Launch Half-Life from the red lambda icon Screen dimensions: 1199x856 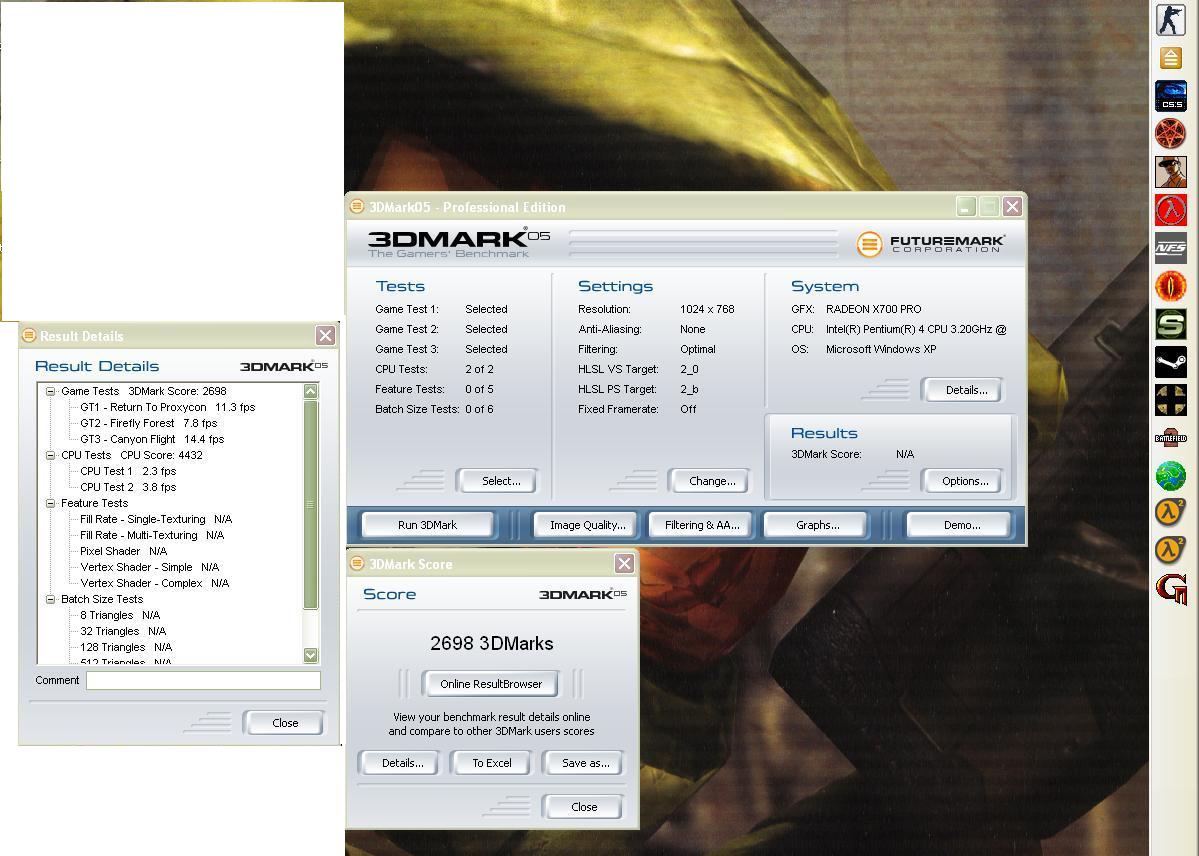click(x=1171, y=210)
